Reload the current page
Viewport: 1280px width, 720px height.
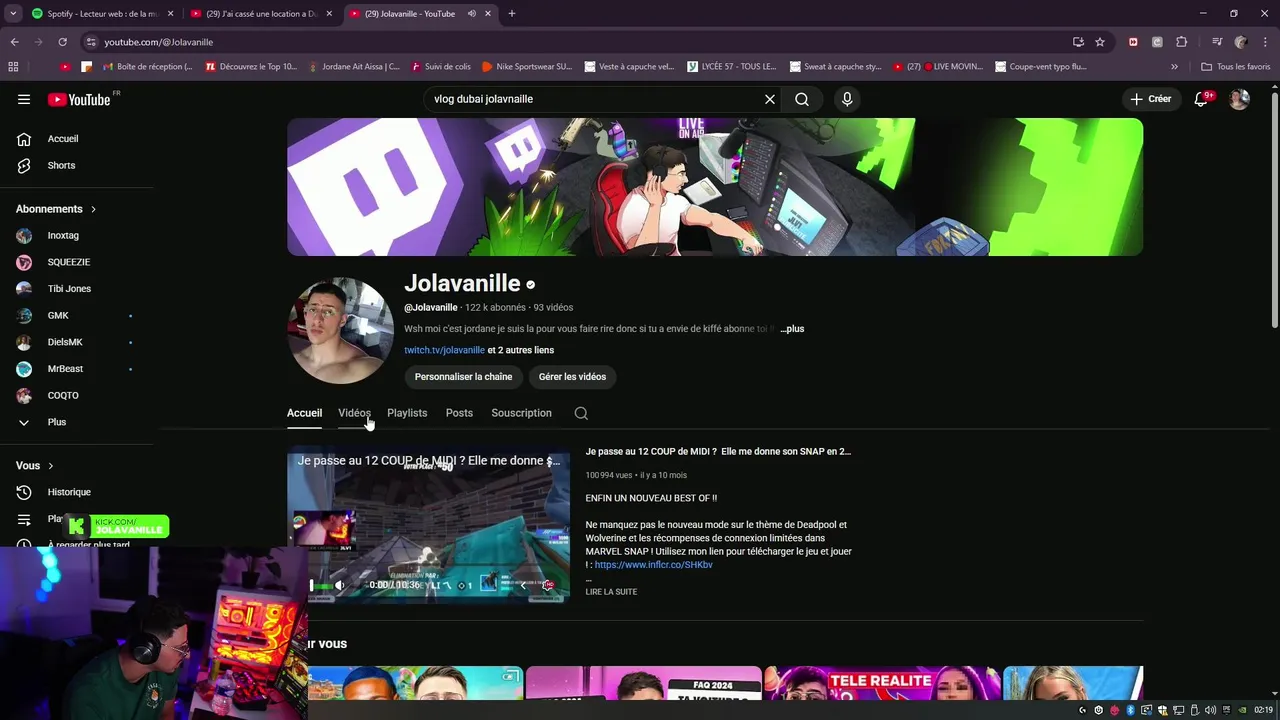(x=62, y=42)
